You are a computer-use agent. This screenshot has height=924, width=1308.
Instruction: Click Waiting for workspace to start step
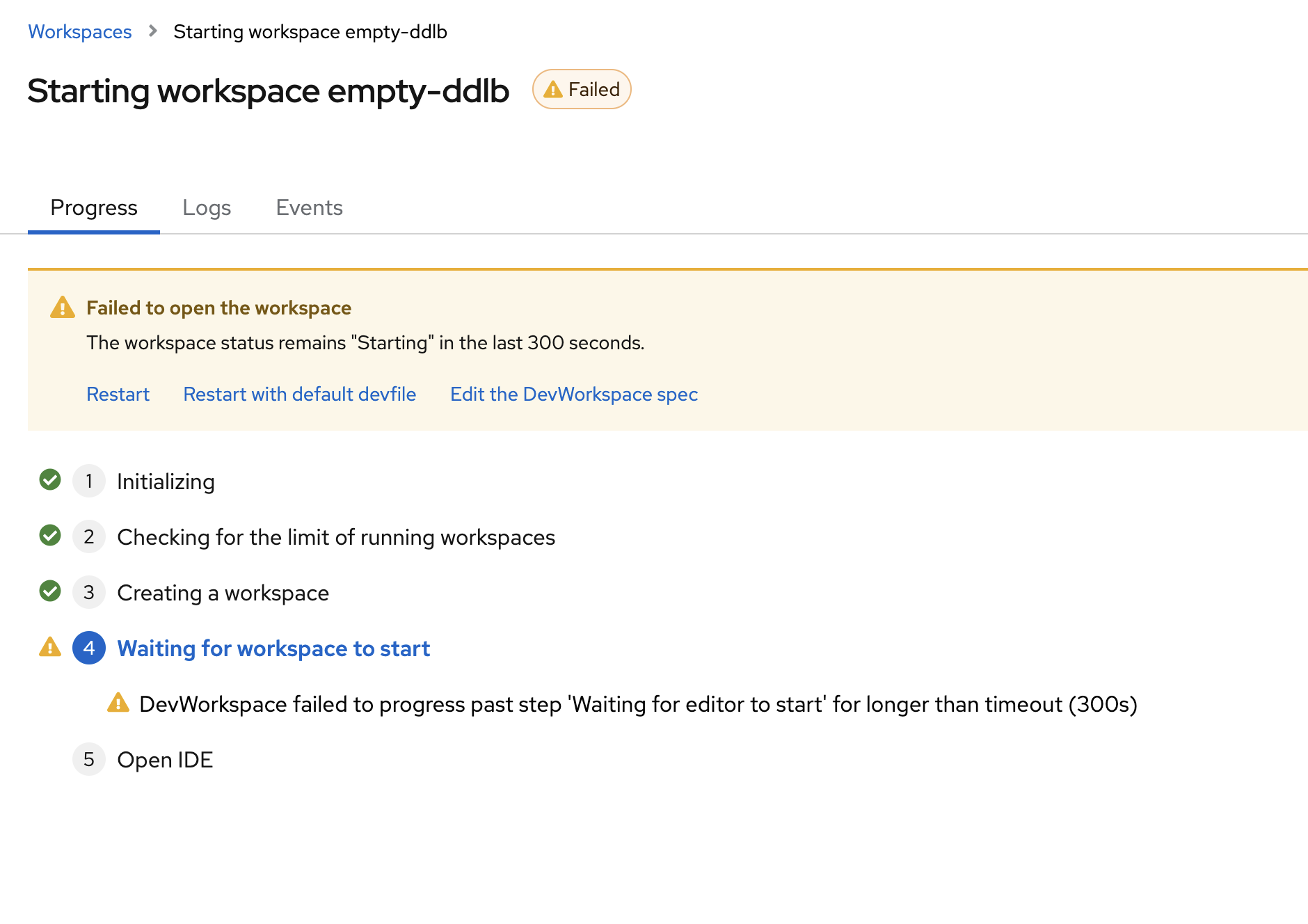(273, 648)
